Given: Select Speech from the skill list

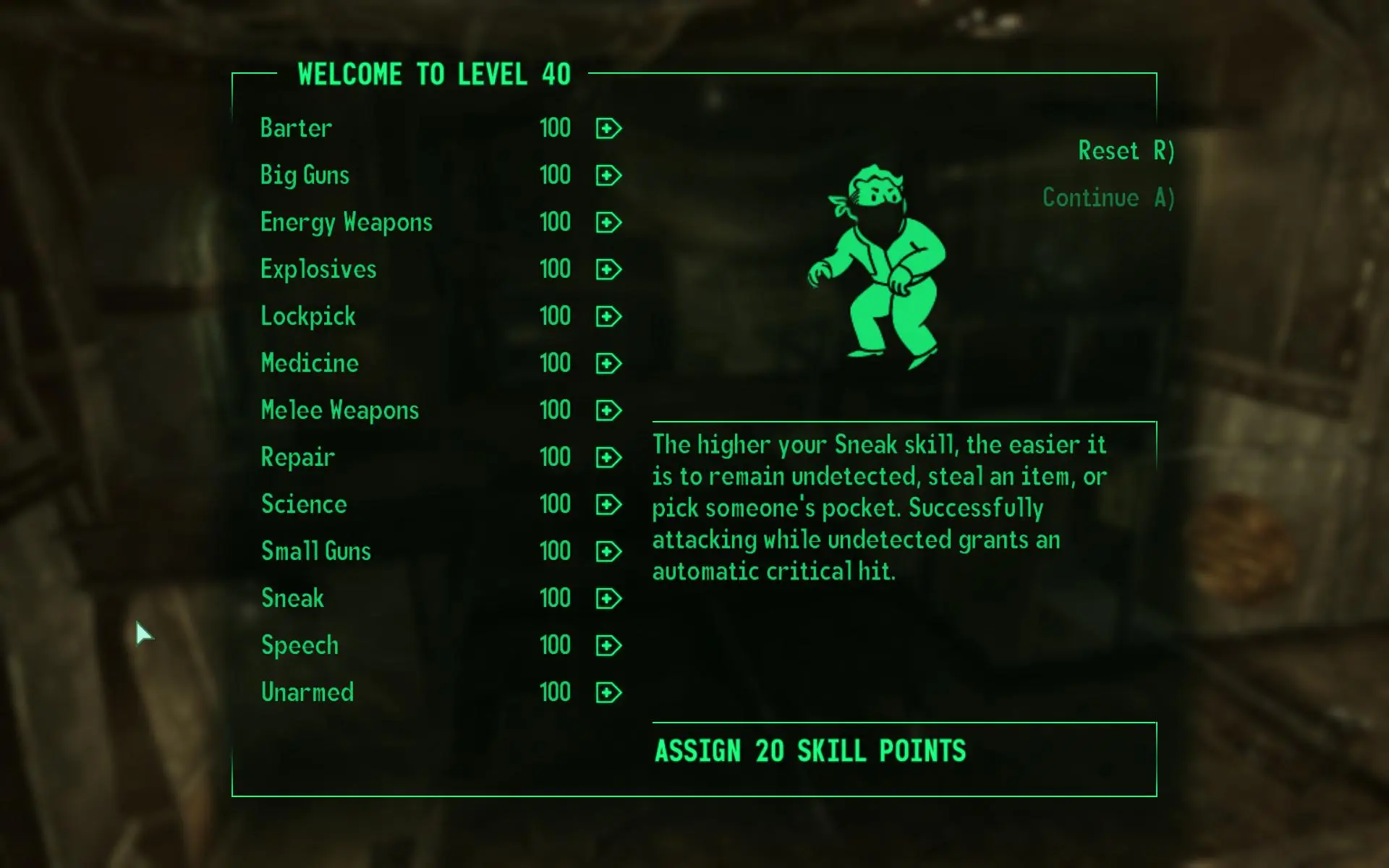Looking at the screenshot, I should 298,644.
